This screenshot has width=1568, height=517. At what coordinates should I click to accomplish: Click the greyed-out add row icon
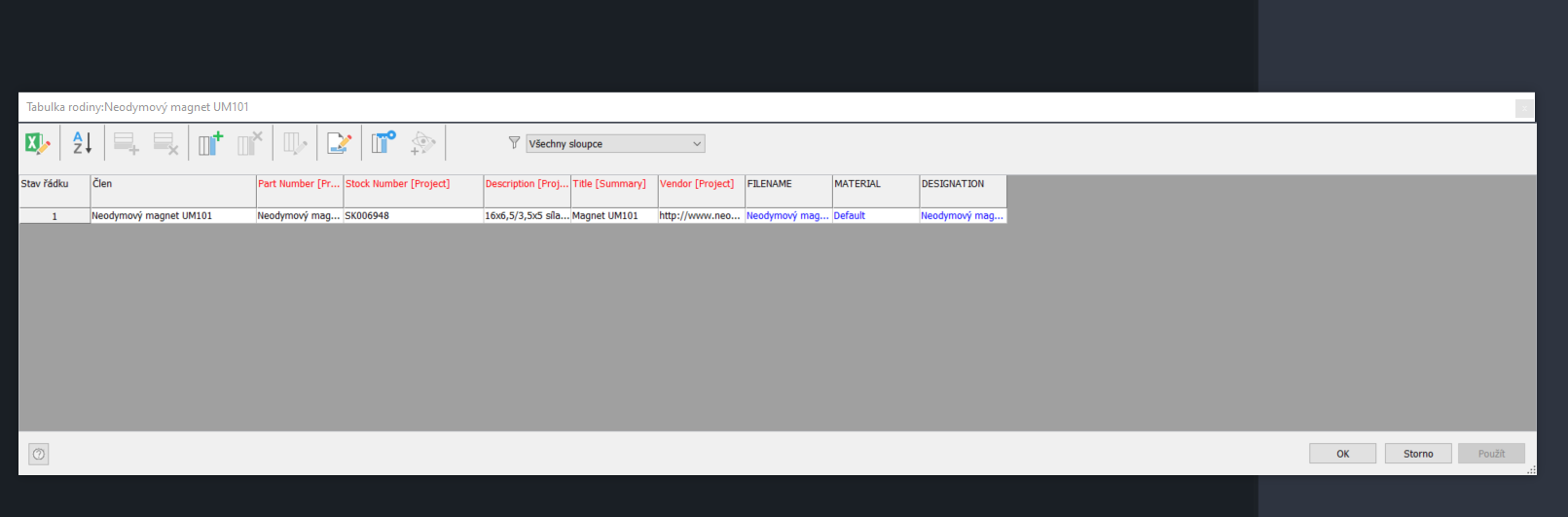tap(126, 144)
